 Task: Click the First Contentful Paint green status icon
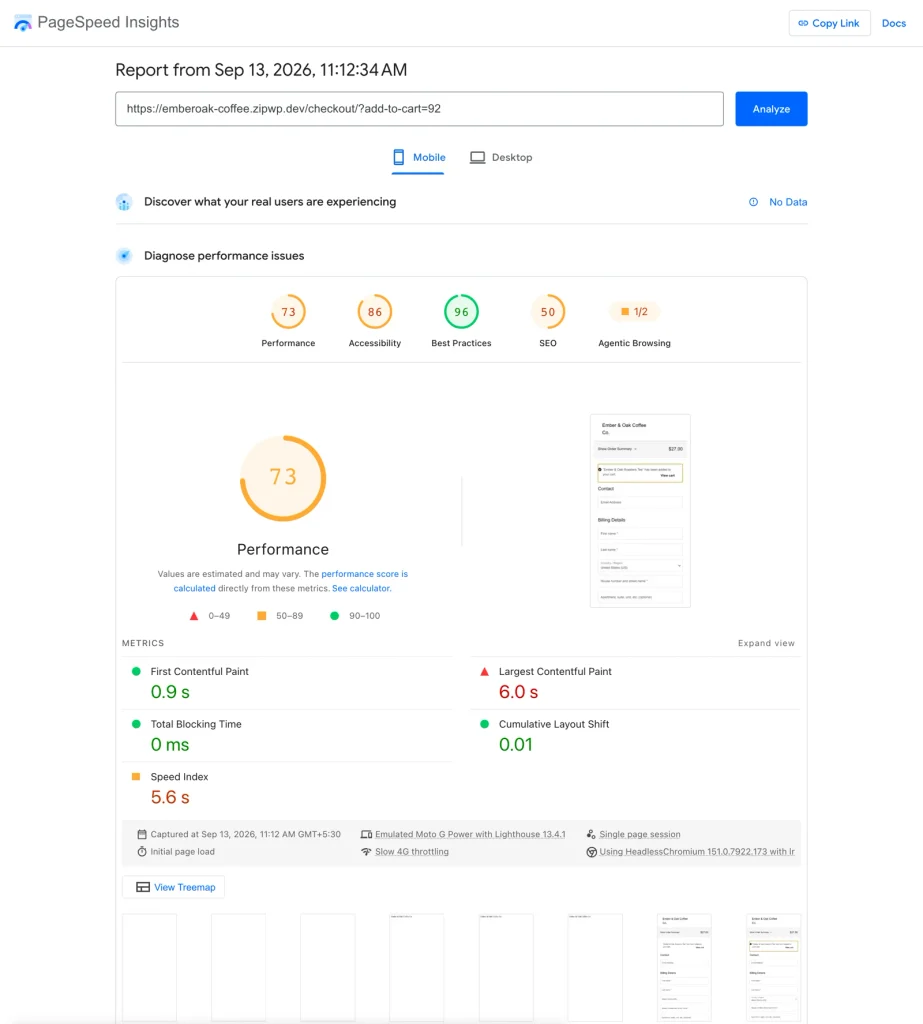[x=137, y=671]
